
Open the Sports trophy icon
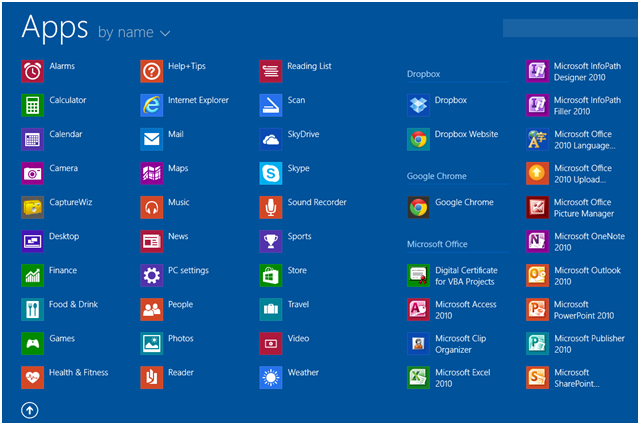tap(271, 241)
